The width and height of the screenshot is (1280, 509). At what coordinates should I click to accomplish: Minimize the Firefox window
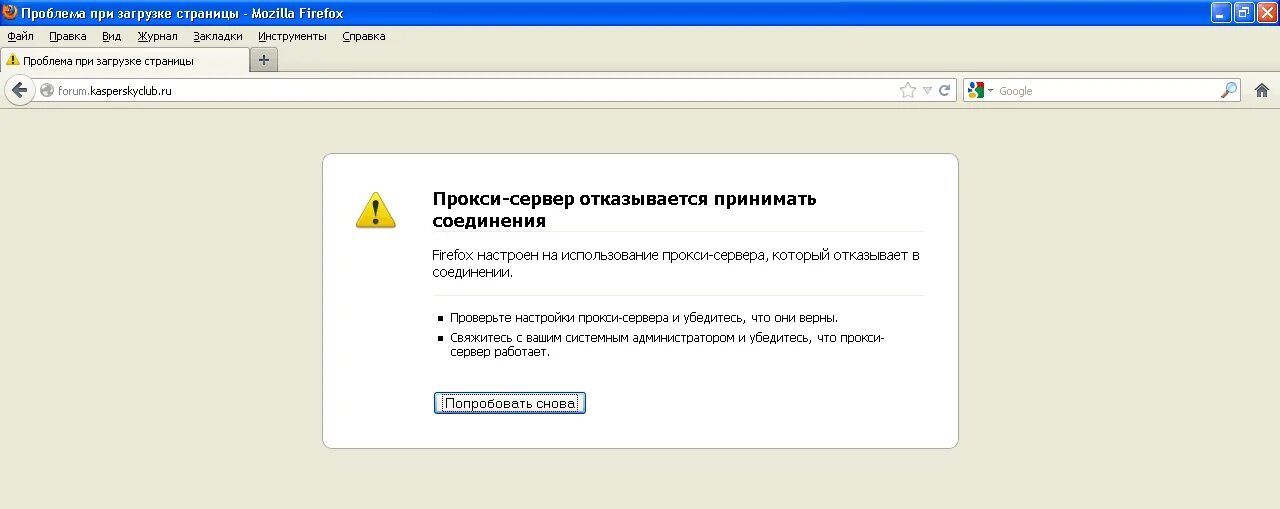coord(1221,13)
